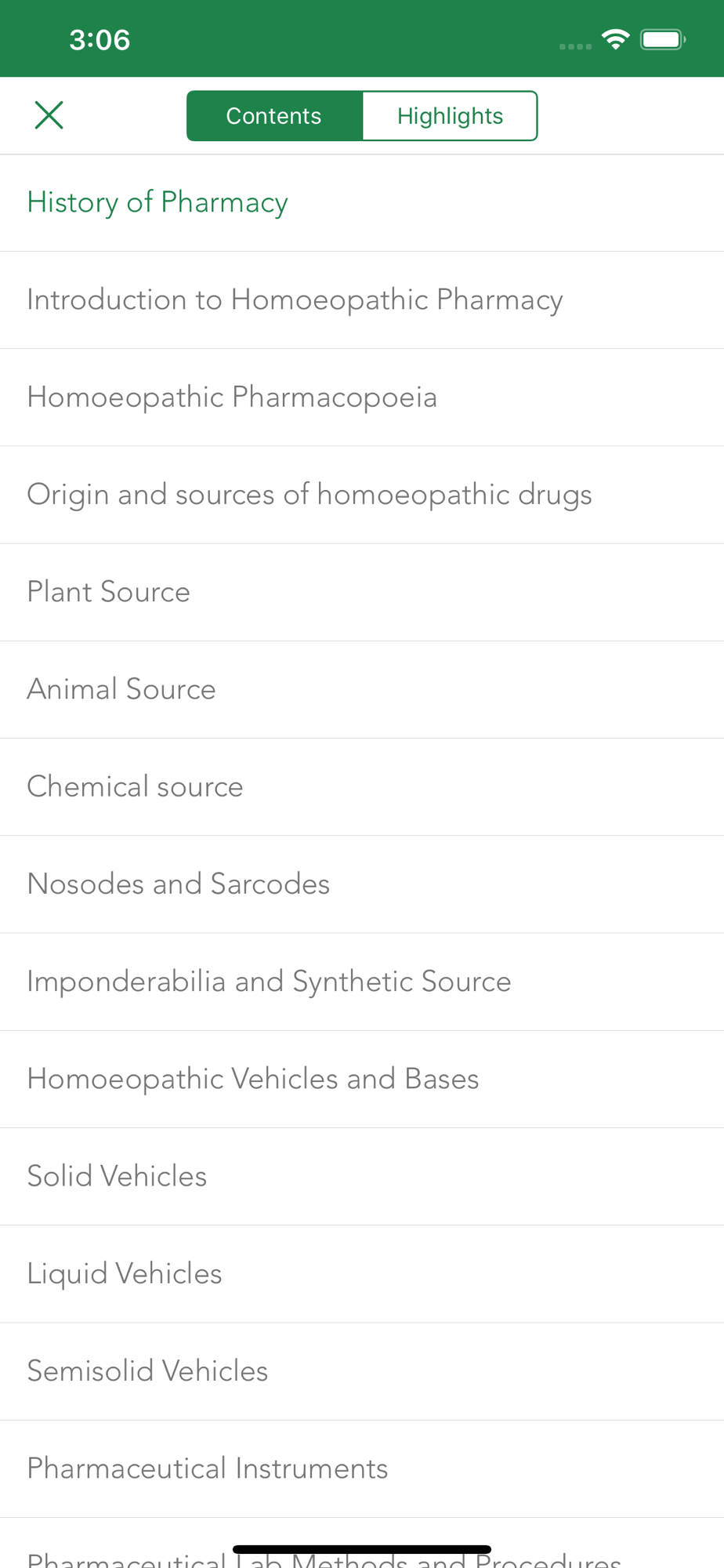Close the table of contents panel
724x1568 pixels.
(x=49, y=115)
